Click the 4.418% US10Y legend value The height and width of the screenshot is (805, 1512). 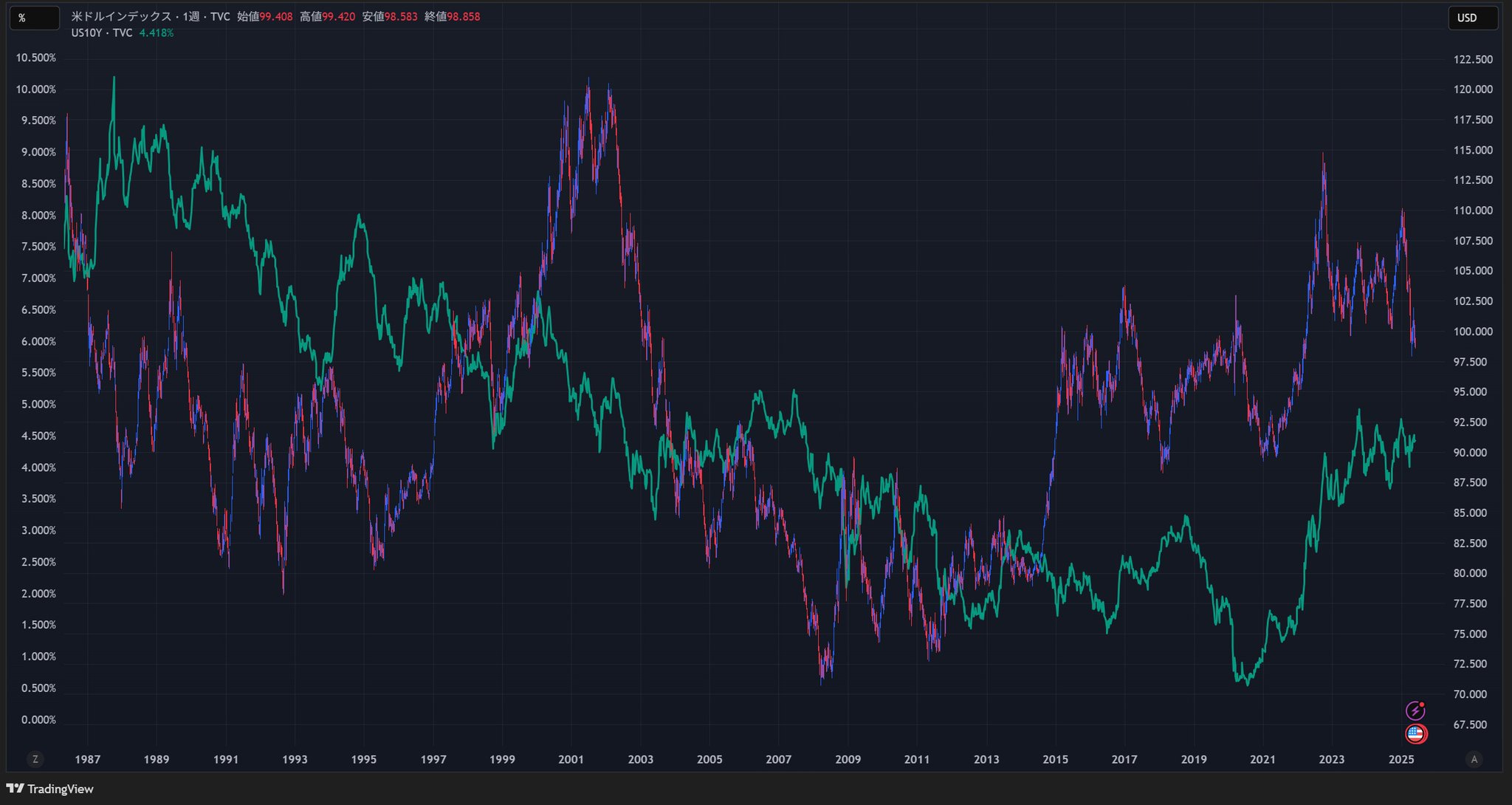pyautogui.click(x=157, y=32)
